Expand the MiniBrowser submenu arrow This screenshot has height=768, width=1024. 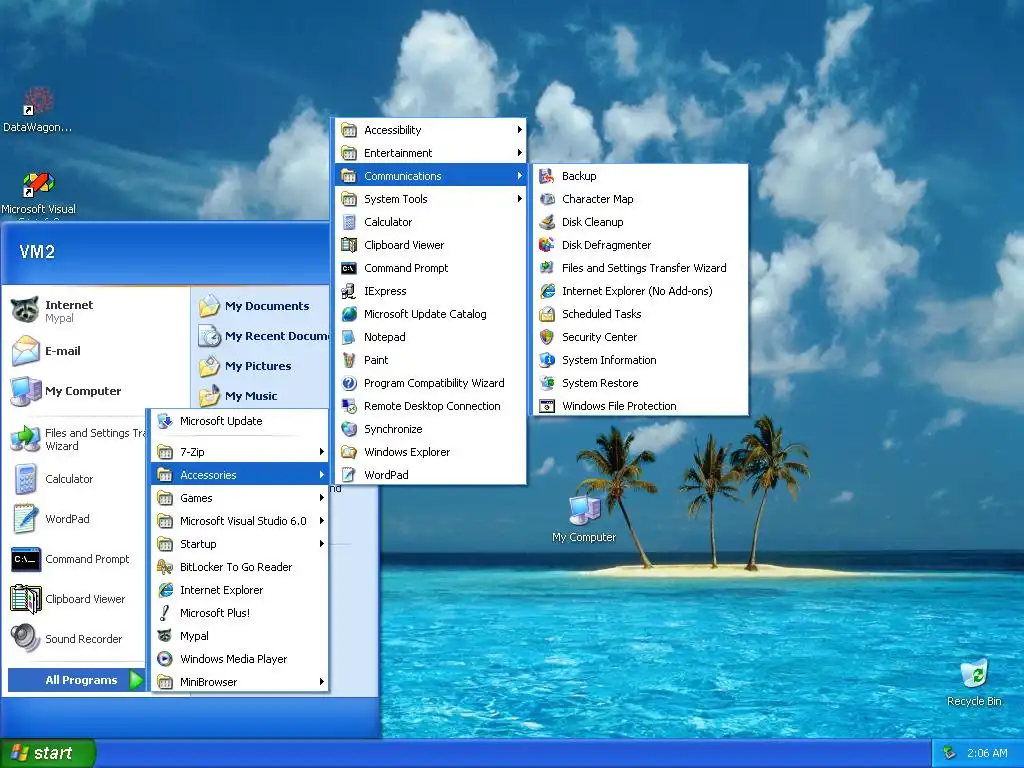tap(321, 682)
